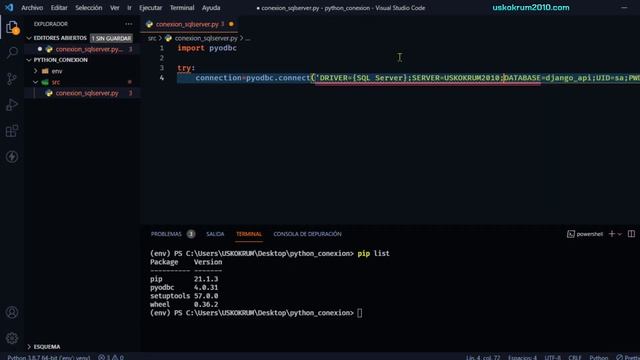640x360 pixels.
Task: Open the Search view in activity bar
Action: (x=12, y=52)
